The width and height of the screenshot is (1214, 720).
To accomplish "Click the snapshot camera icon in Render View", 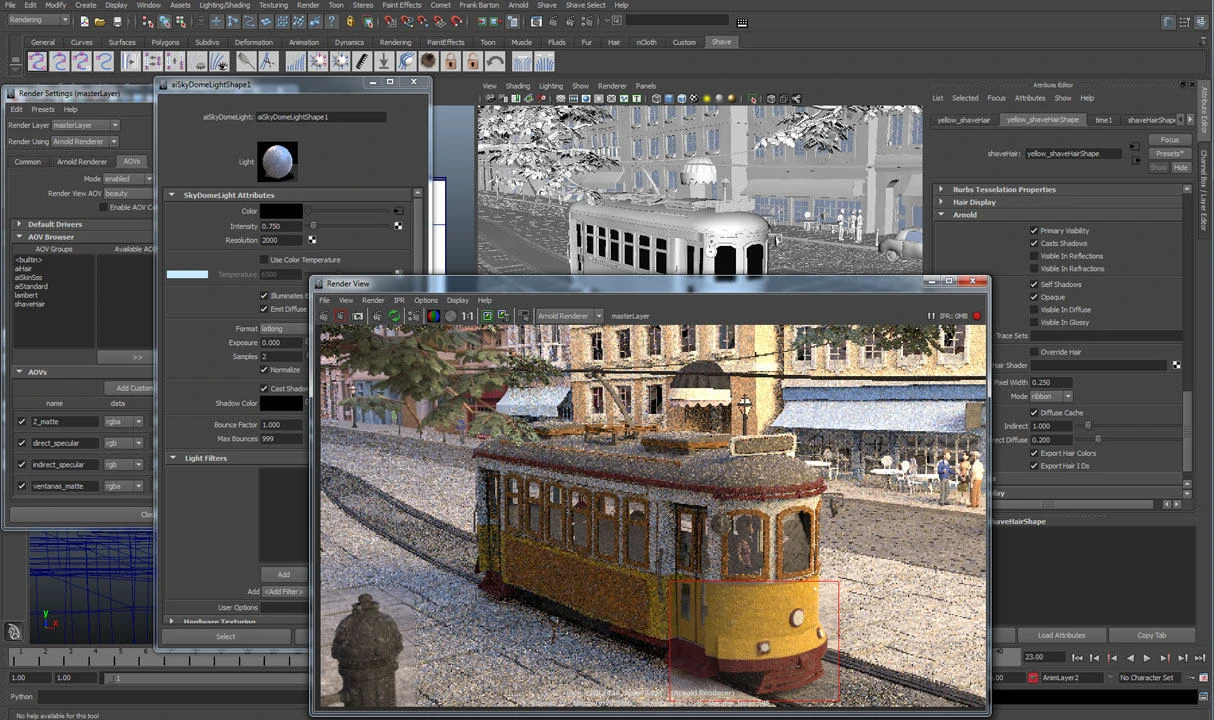I will 358,316.
